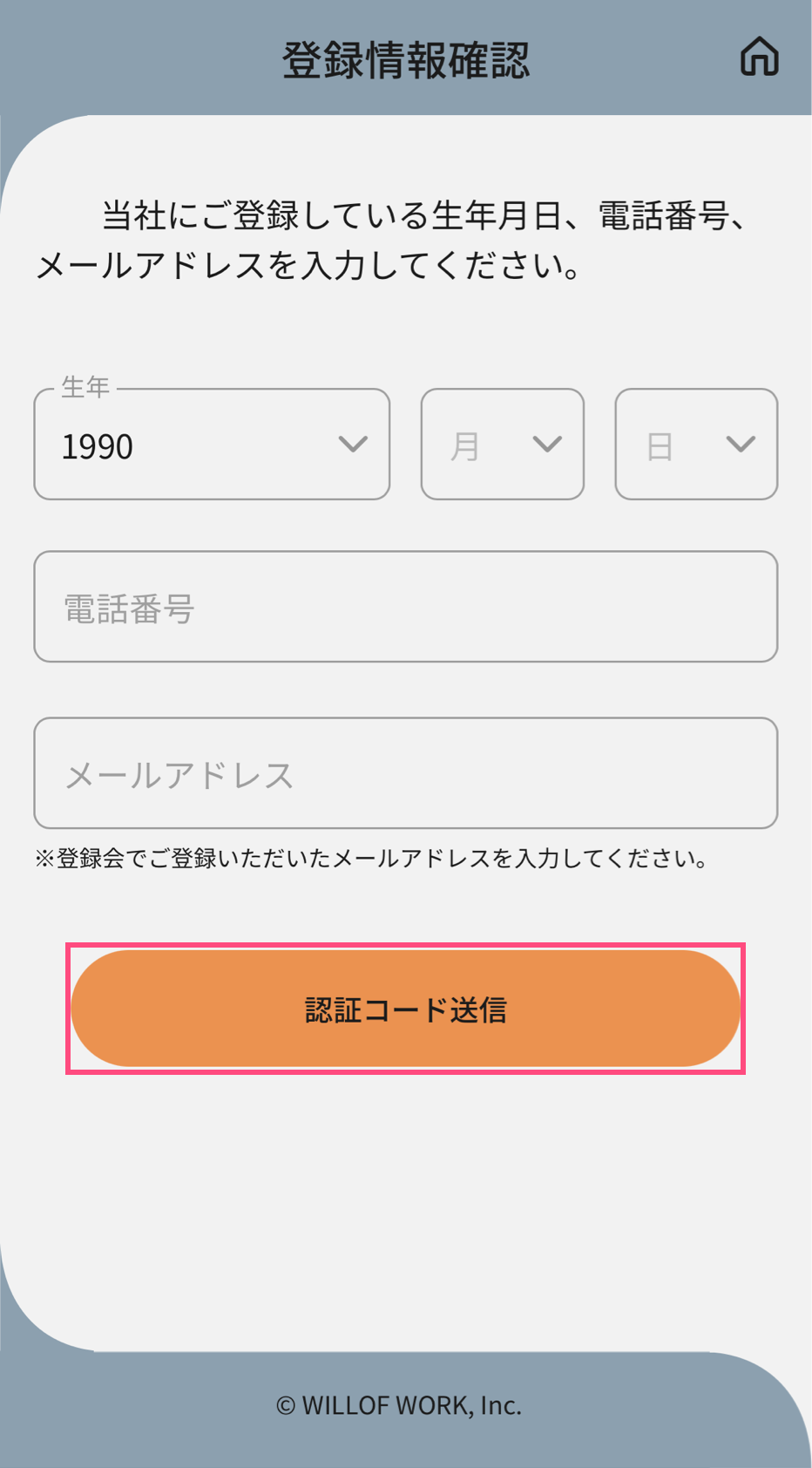
Task: Click the © WILLOF WORK, Inc. footer text
Action: coord(399,1405)
